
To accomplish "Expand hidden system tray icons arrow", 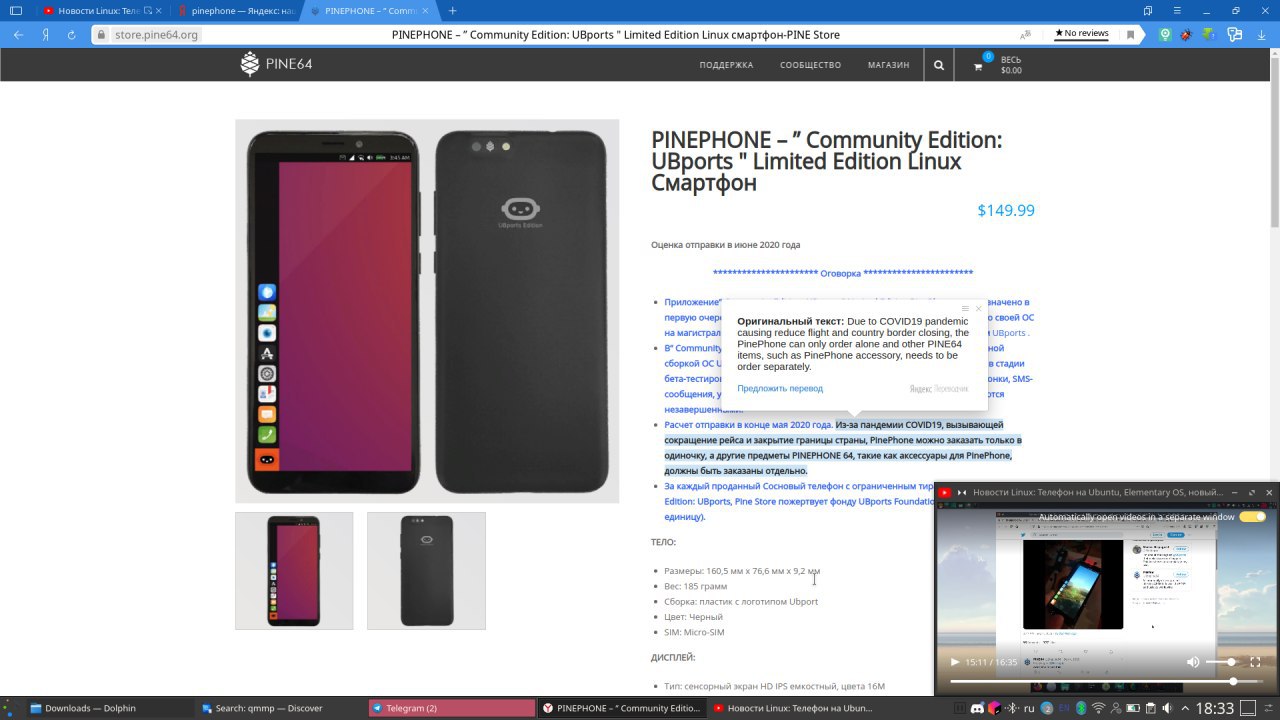I will pyautogui.click(x=1184, y=708).
